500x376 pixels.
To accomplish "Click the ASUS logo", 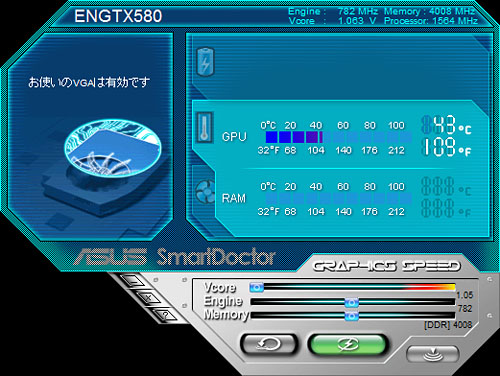I will (x=111, y=257).
